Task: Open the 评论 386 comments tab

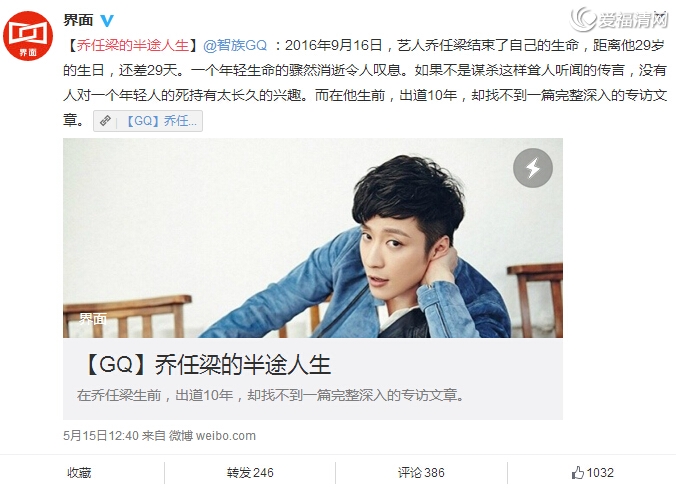Action: [x=421, y=473]
